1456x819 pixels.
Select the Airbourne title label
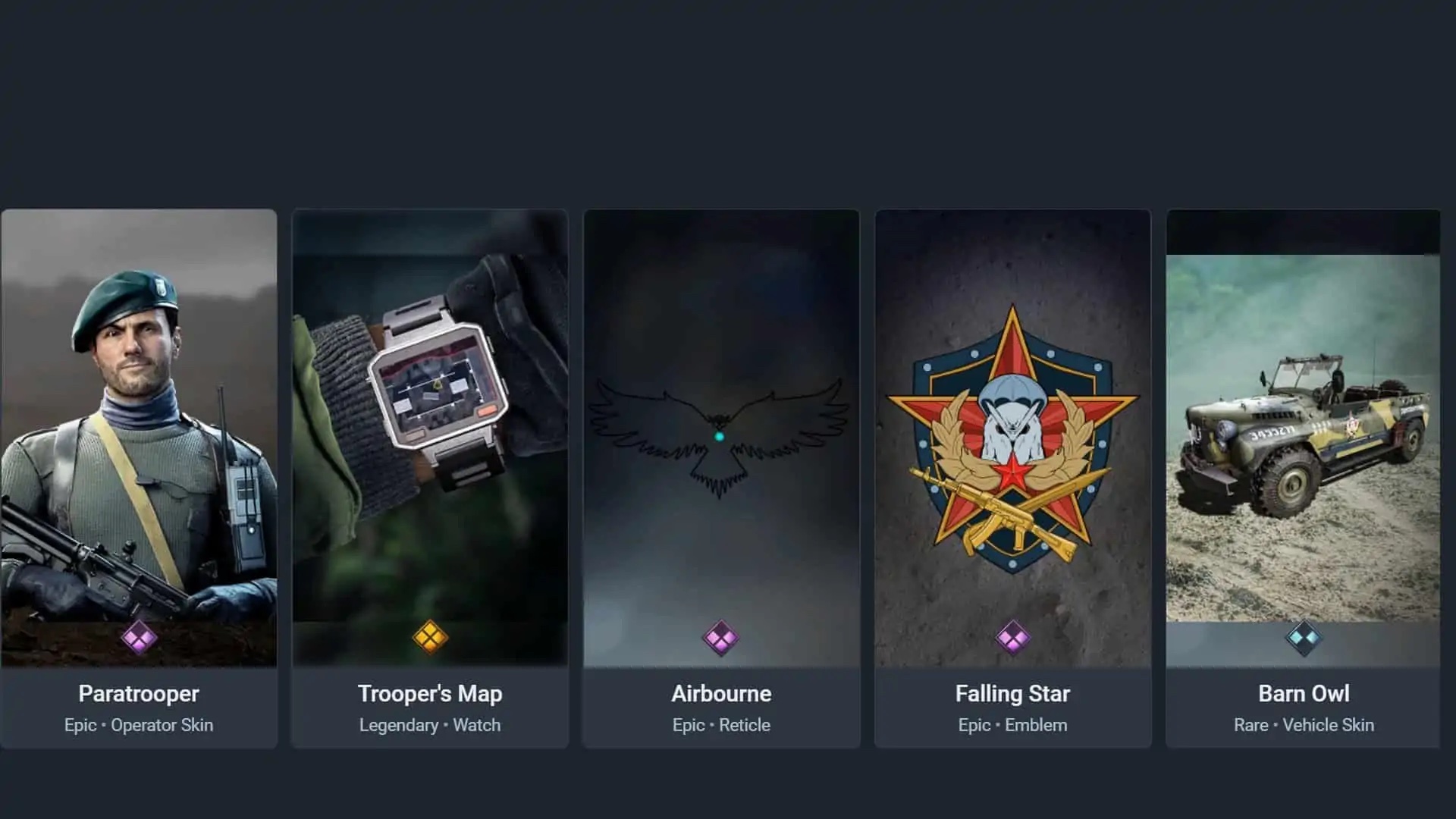(721, 694)
